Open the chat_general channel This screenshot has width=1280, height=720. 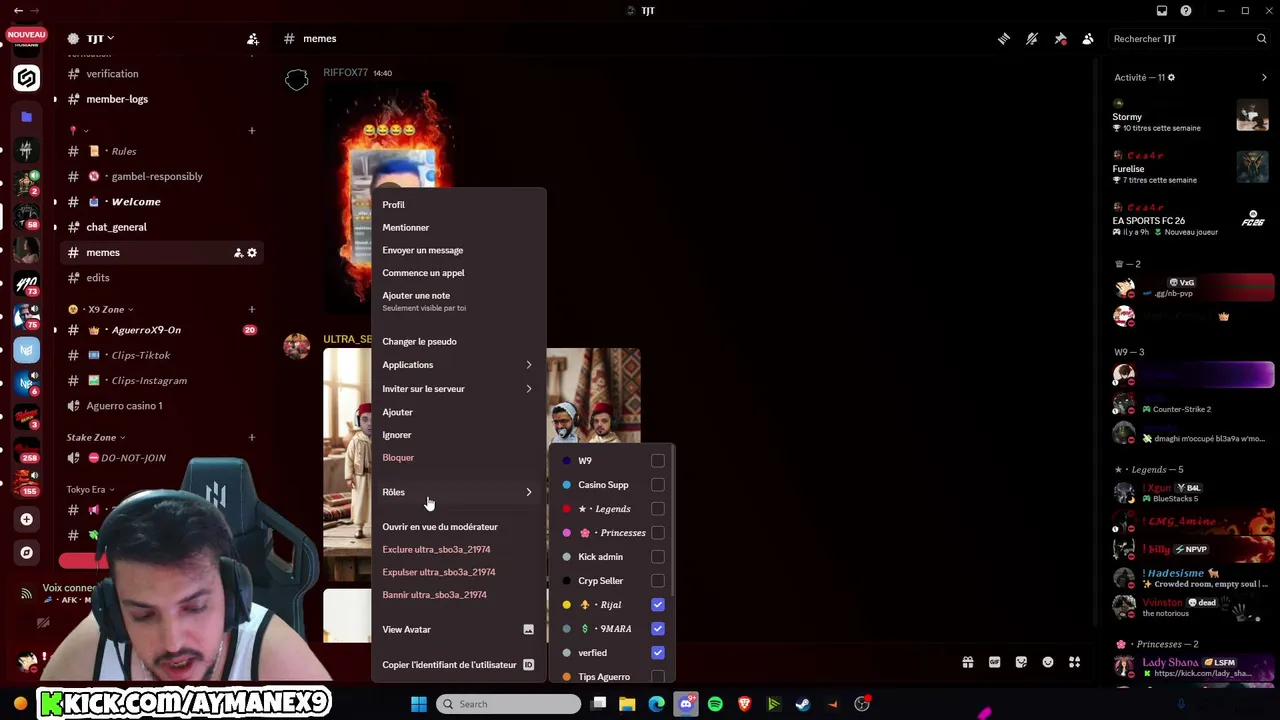160,227
